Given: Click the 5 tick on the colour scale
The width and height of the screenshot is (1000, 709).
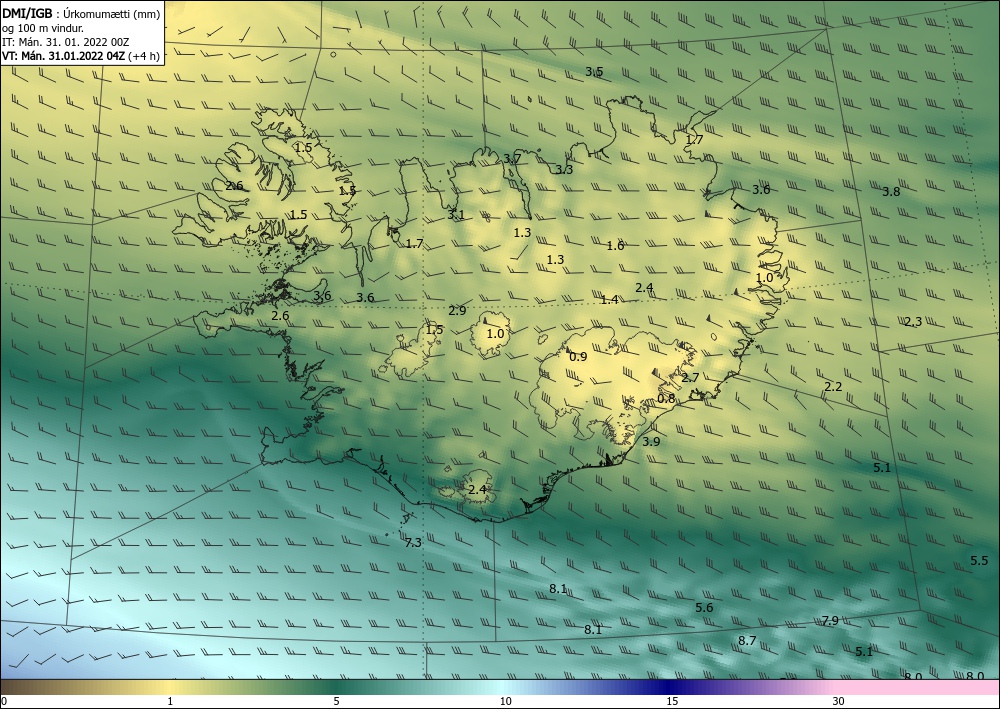Looking at the screenshot, I should pos(336,701).
